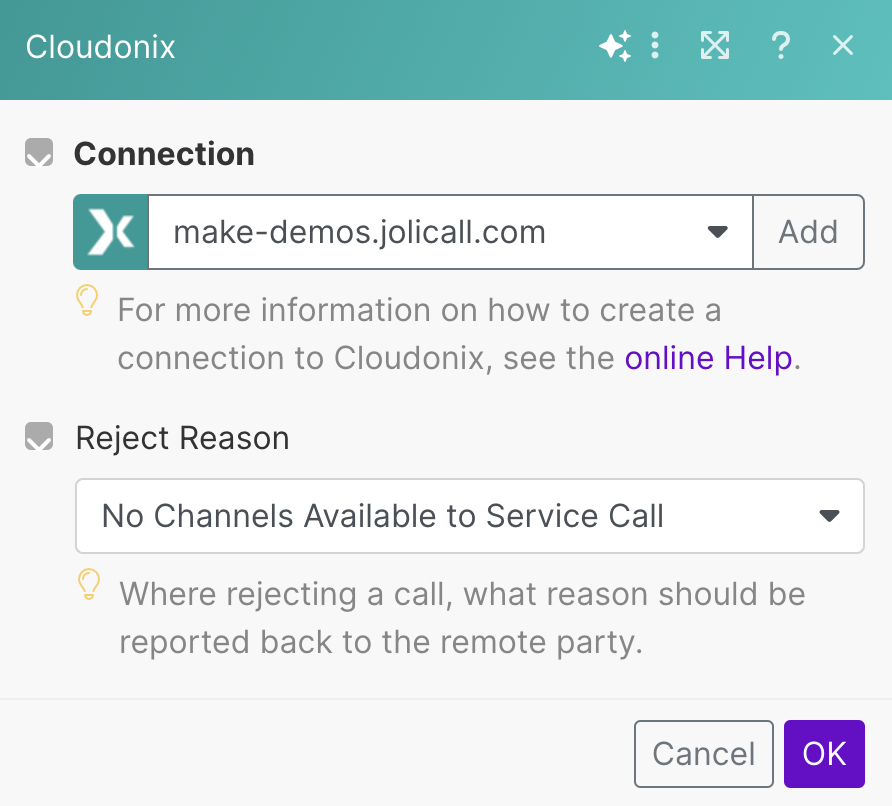Open help with the question mark icon

coord(781,46)
